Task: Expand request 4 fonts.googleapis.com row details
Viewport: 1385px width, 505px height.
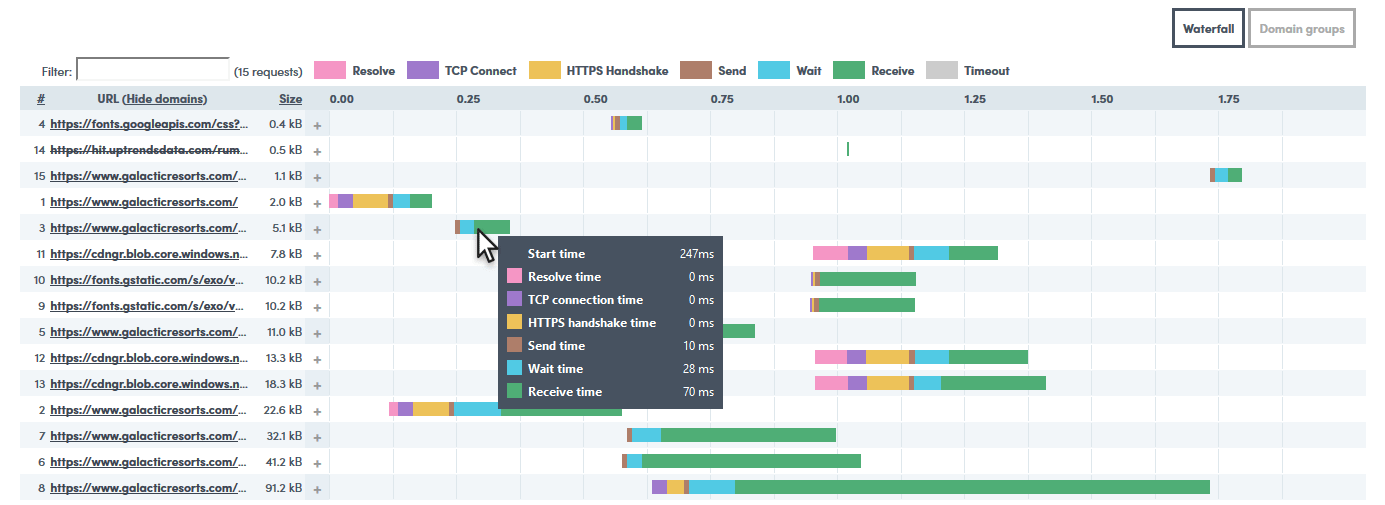Action: (x=317, y=125)
